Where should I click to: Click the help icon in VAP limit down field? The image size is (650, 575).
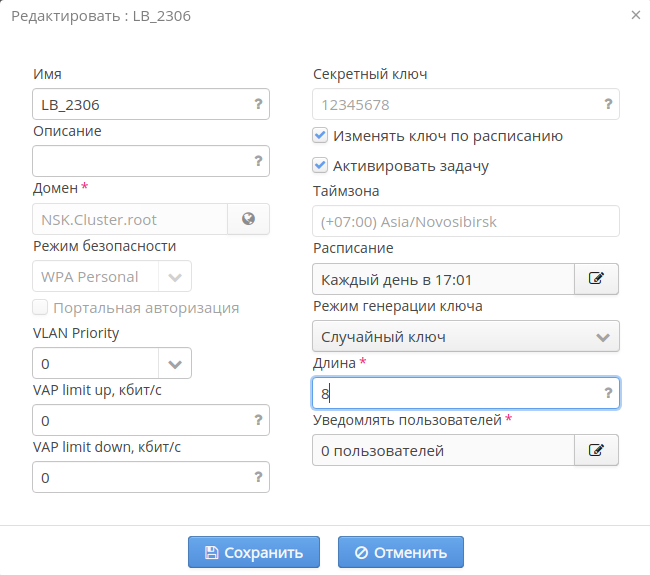[258, 478]
